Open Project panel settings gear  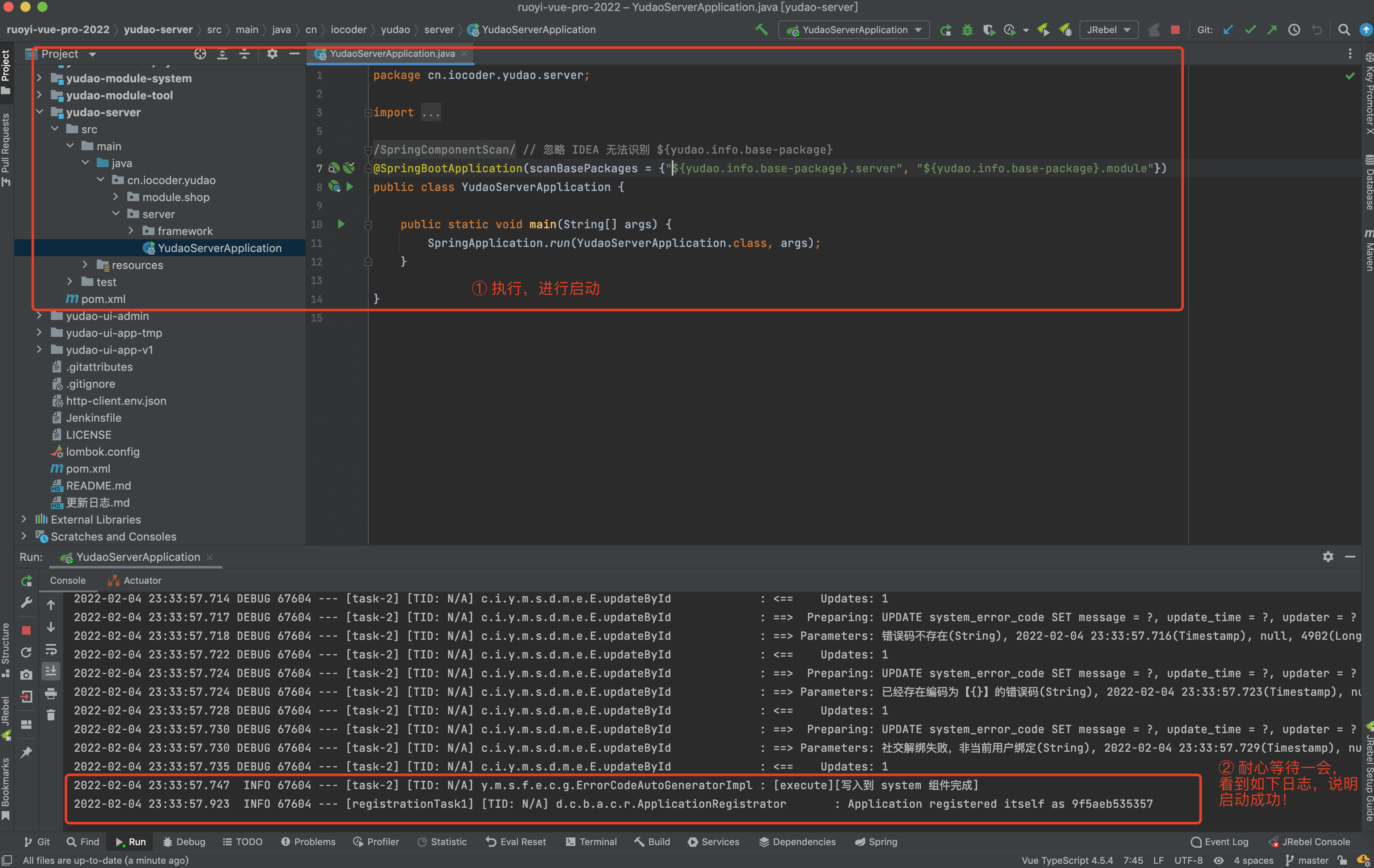[272, 53]
